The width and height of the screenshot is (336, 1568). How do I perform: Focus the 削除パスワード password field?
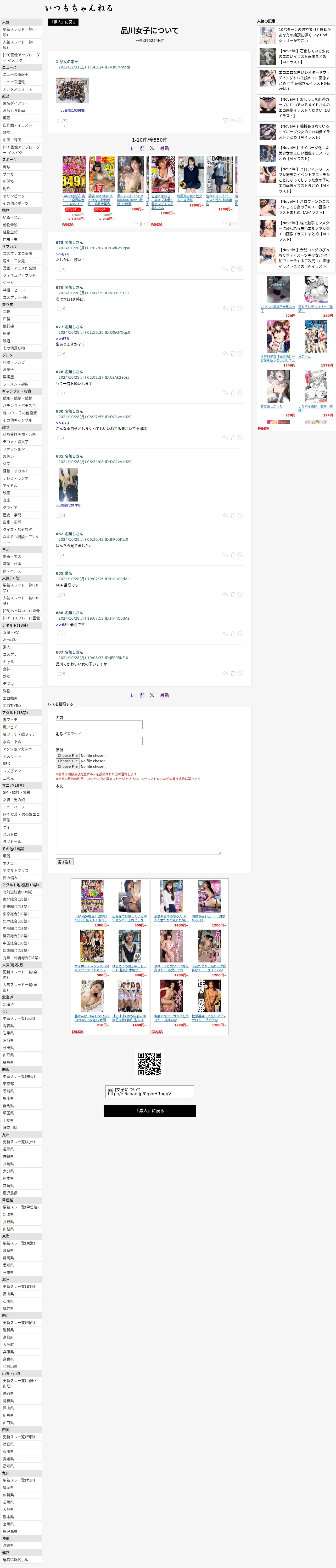(99, 741)
